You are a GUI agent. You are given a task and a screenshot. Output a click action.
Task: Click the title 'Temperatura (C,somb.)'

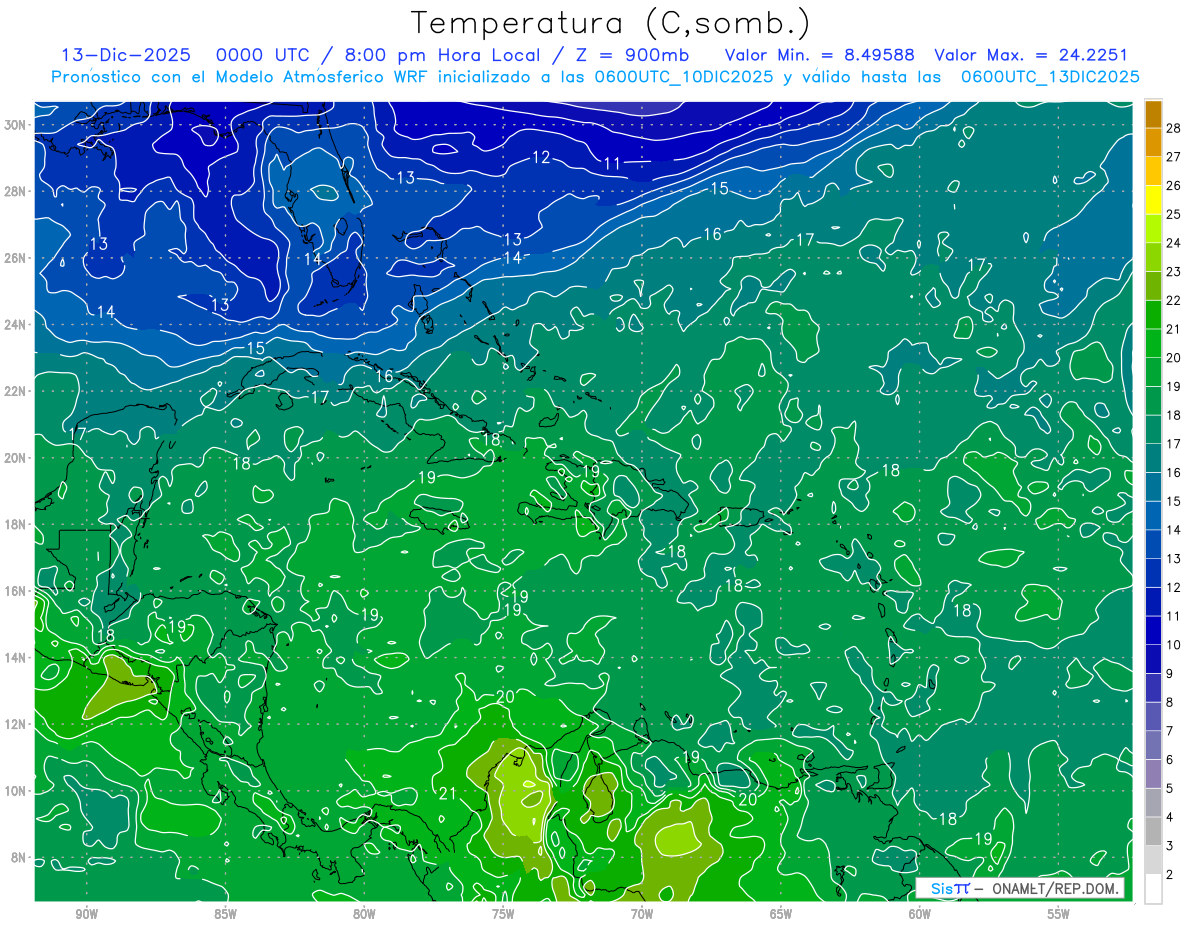(x=612, y=23)
